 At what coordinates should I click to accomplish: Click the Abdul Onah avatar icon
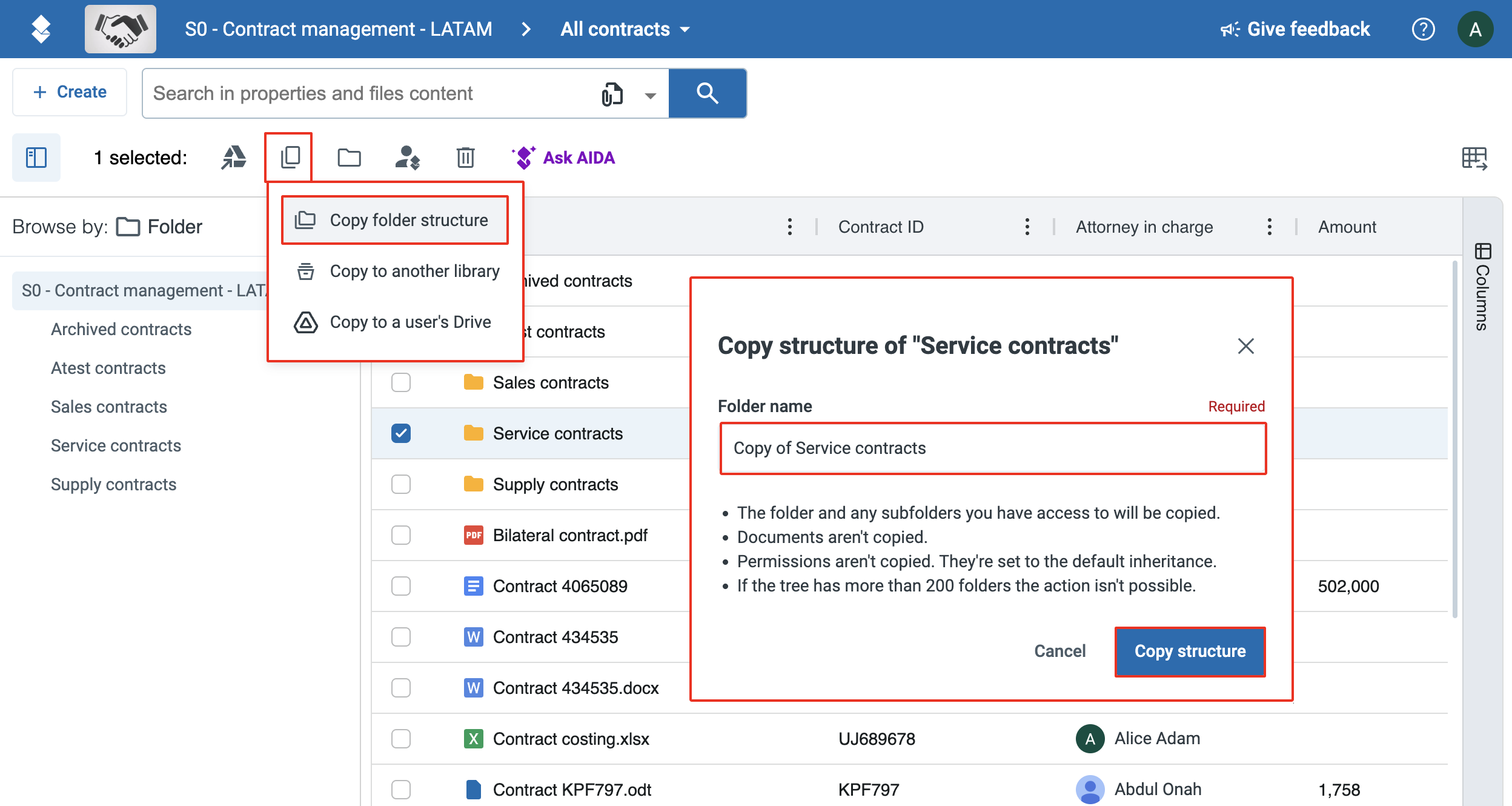[1090, 790]
